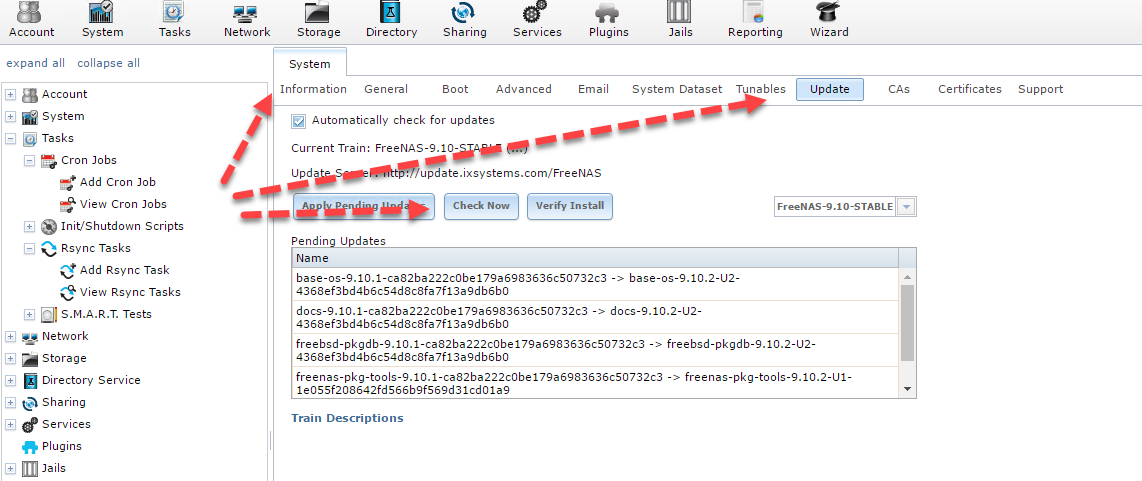Viewport: 1142px width, 481px height.
Task: Expand the Directory Service tree node
Action: point(11,380)
